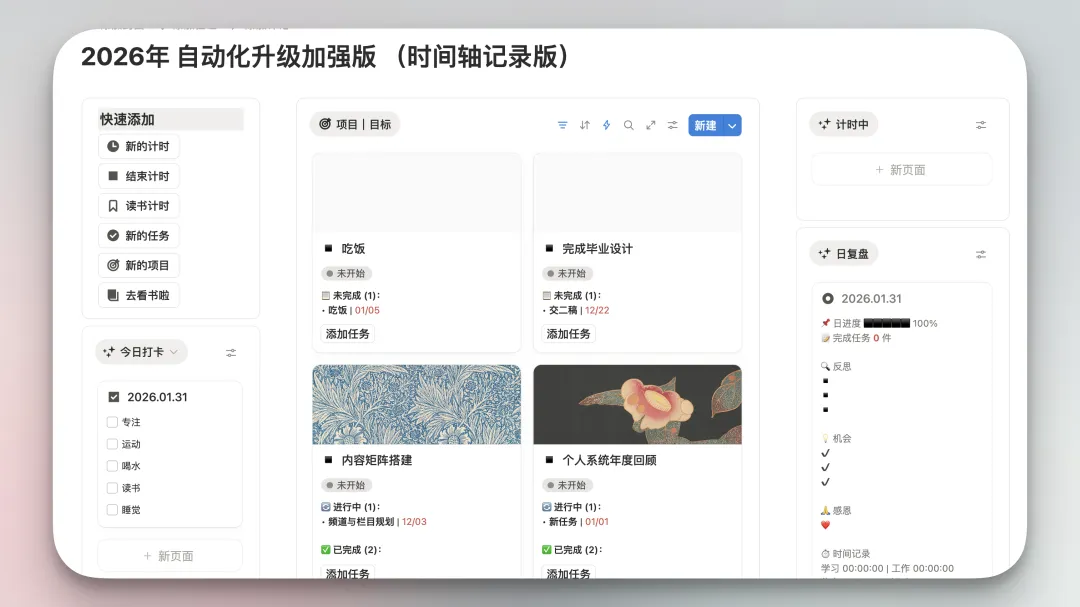The width and height of the screenshot is (1080, 607).
Task: Select the 计时中 view tab
Action: click(x=844, y=124)
